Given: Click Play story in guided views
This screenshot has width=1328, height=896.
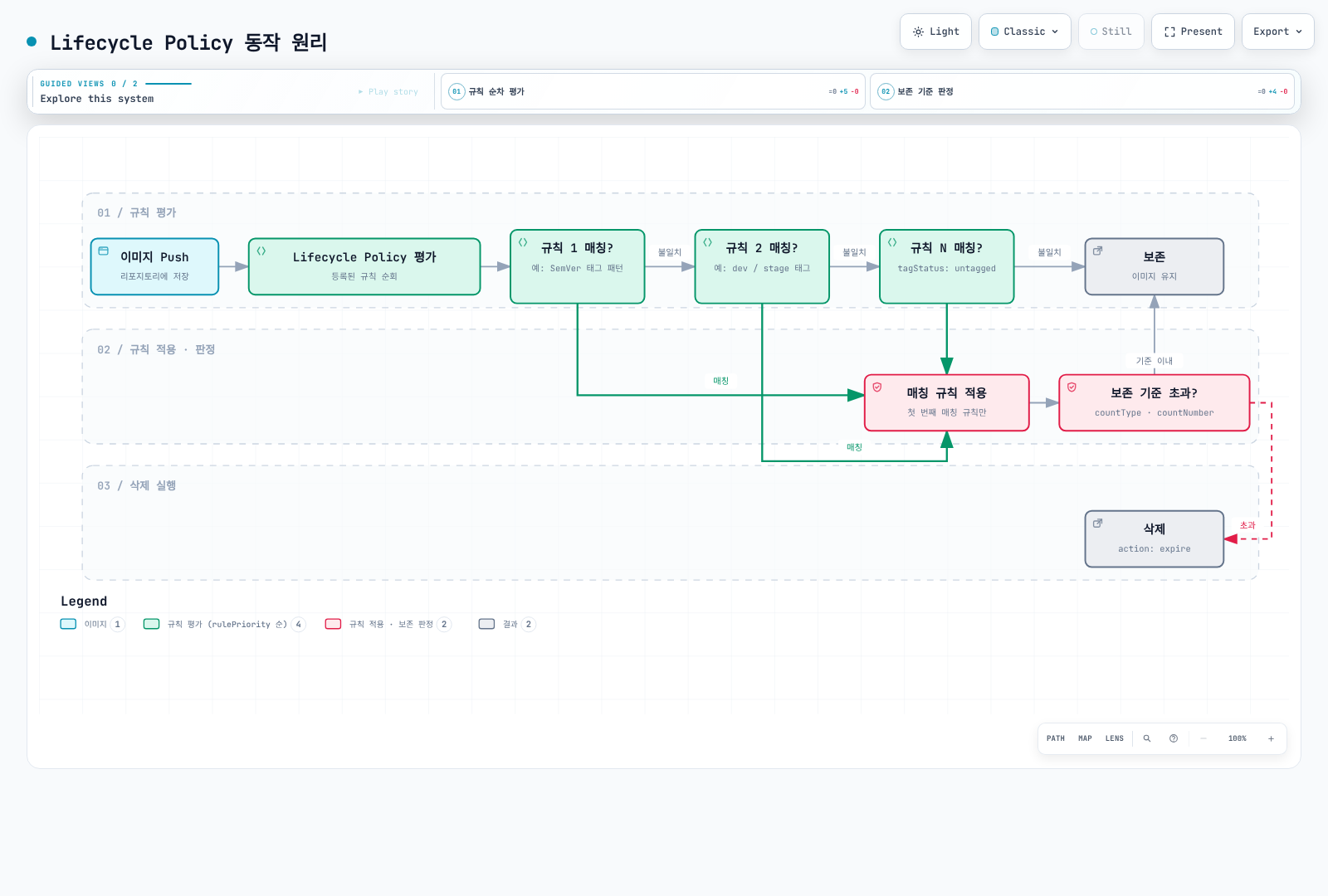Looking at the screenshot, I should click(x=388, y=92).
